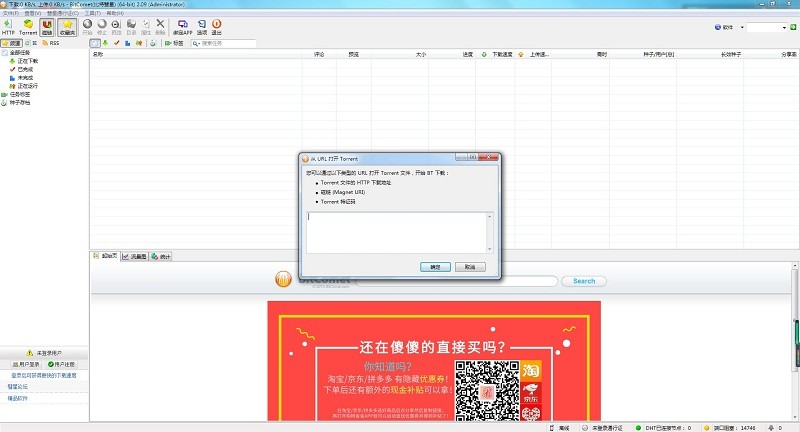Open the 工具 menu in menu bar

pyautogui.click(x=93, y=13)
